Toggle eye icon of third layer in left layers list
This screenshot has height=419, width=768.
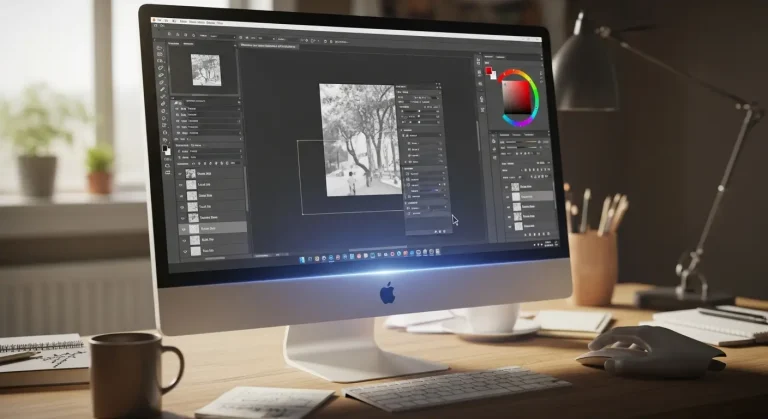coord(182,196)
